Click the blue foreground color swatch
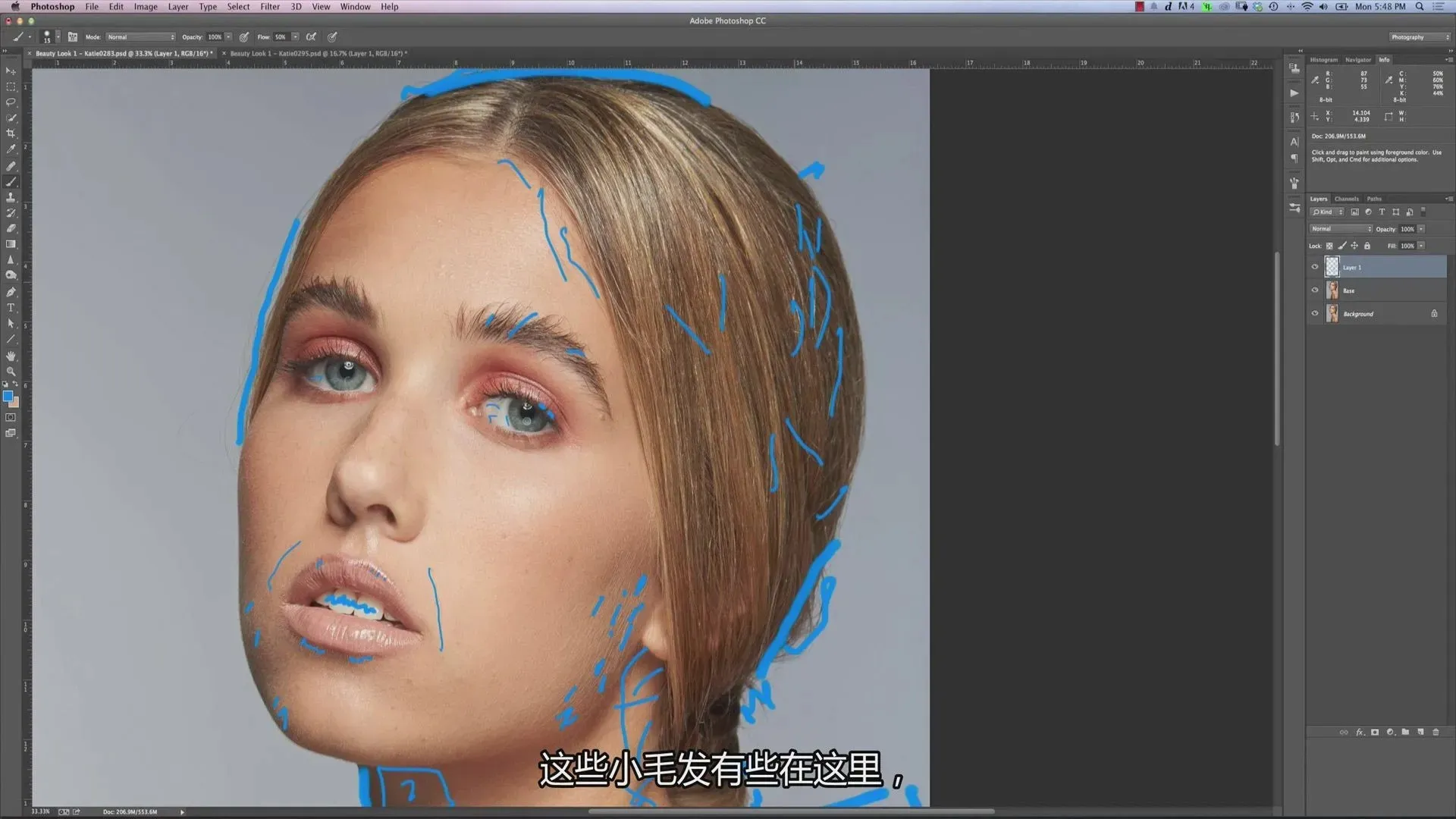 coord(8,397)
